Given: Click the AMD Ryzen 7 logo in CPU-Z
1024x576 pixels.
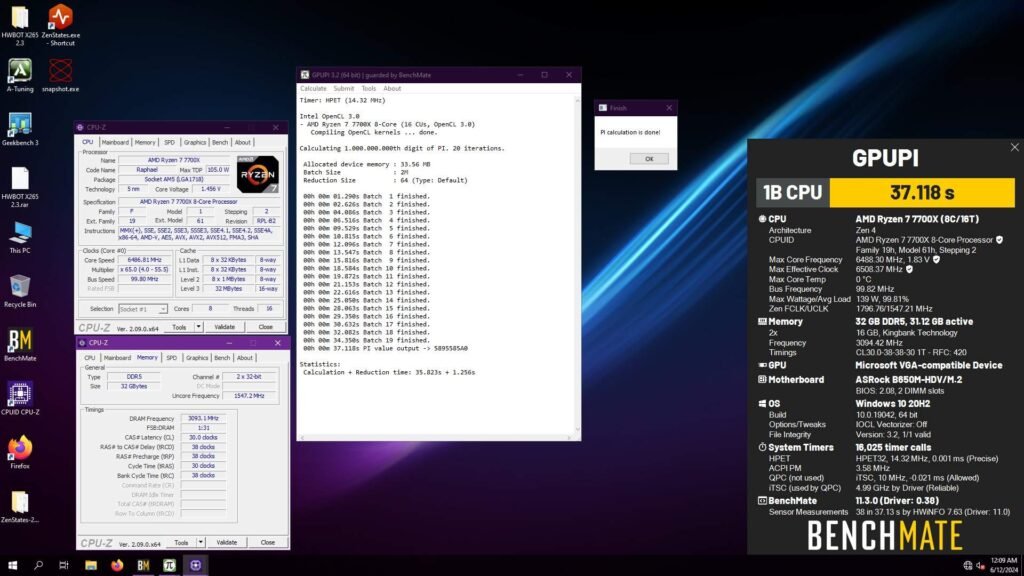Looking at the screenshot, I should click(x=256, y=176).
